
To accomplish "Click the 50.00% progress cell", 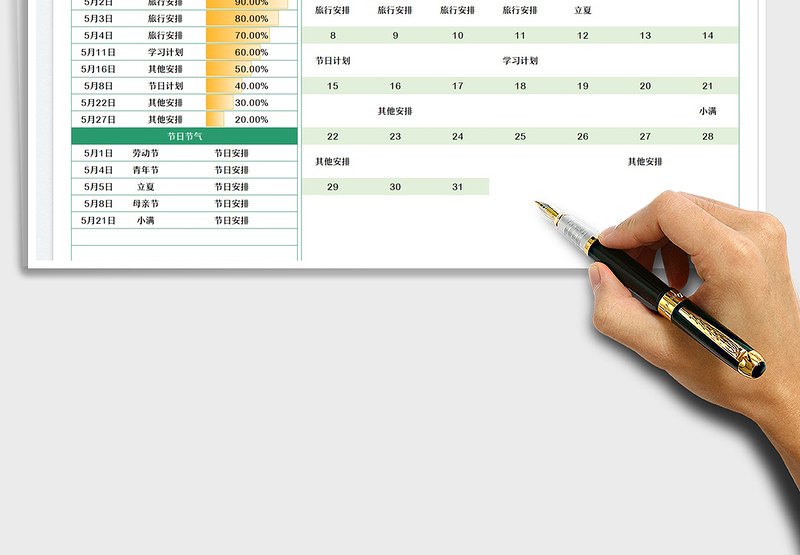I will coord(252,69).
